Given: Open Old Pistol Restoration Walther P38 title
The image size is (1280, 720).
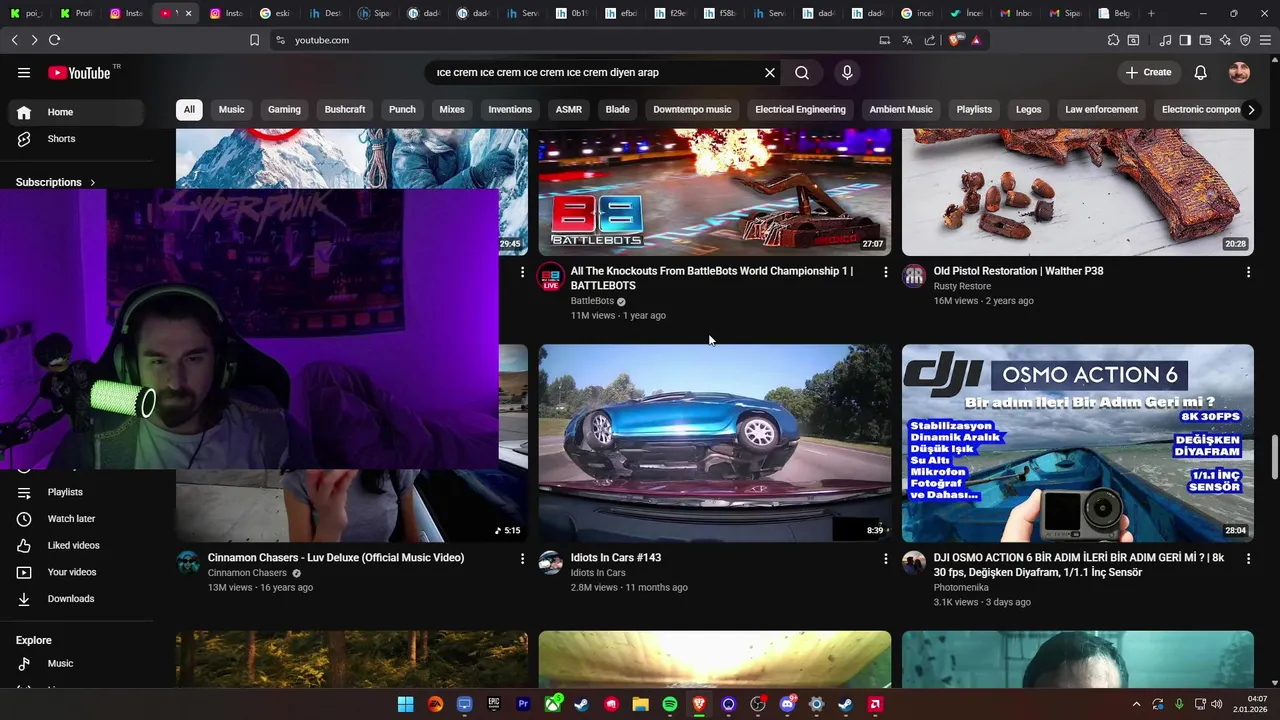Looking at the screenshot, I should [x=1018, y=271].
